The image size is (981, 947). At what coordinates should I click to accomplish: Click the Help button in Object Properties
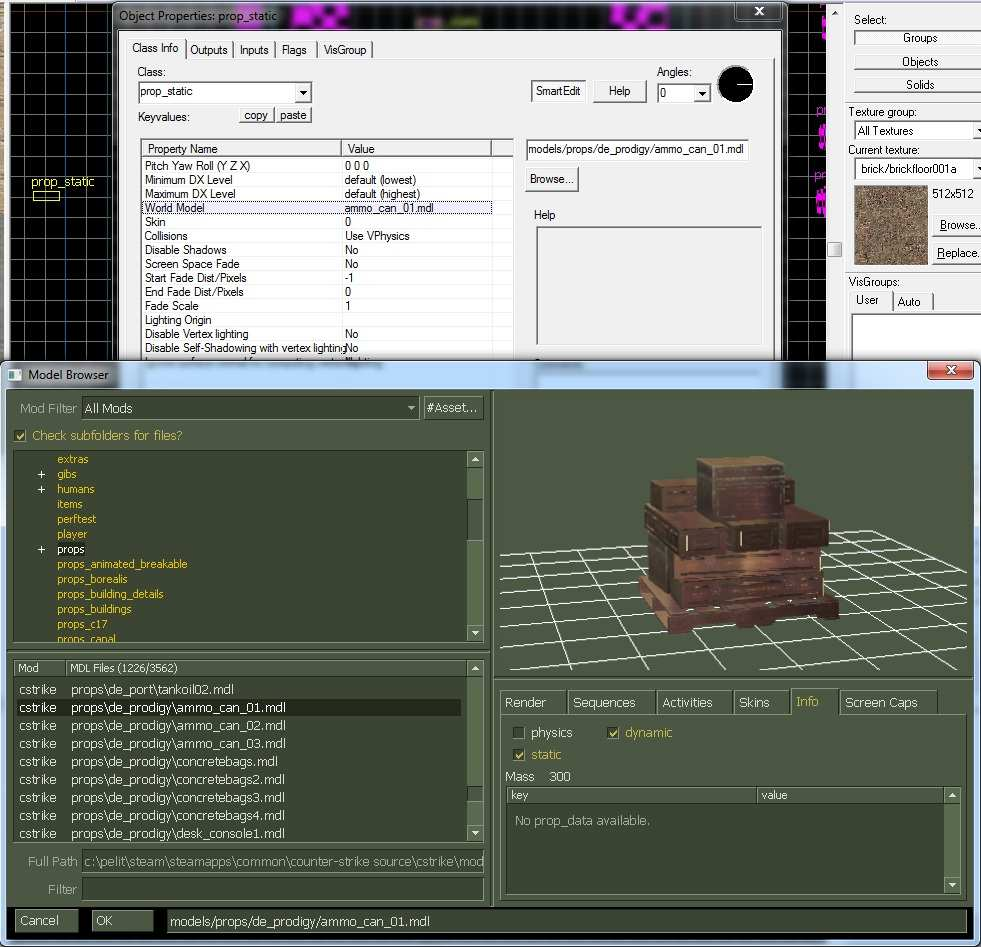click(619, 91)
